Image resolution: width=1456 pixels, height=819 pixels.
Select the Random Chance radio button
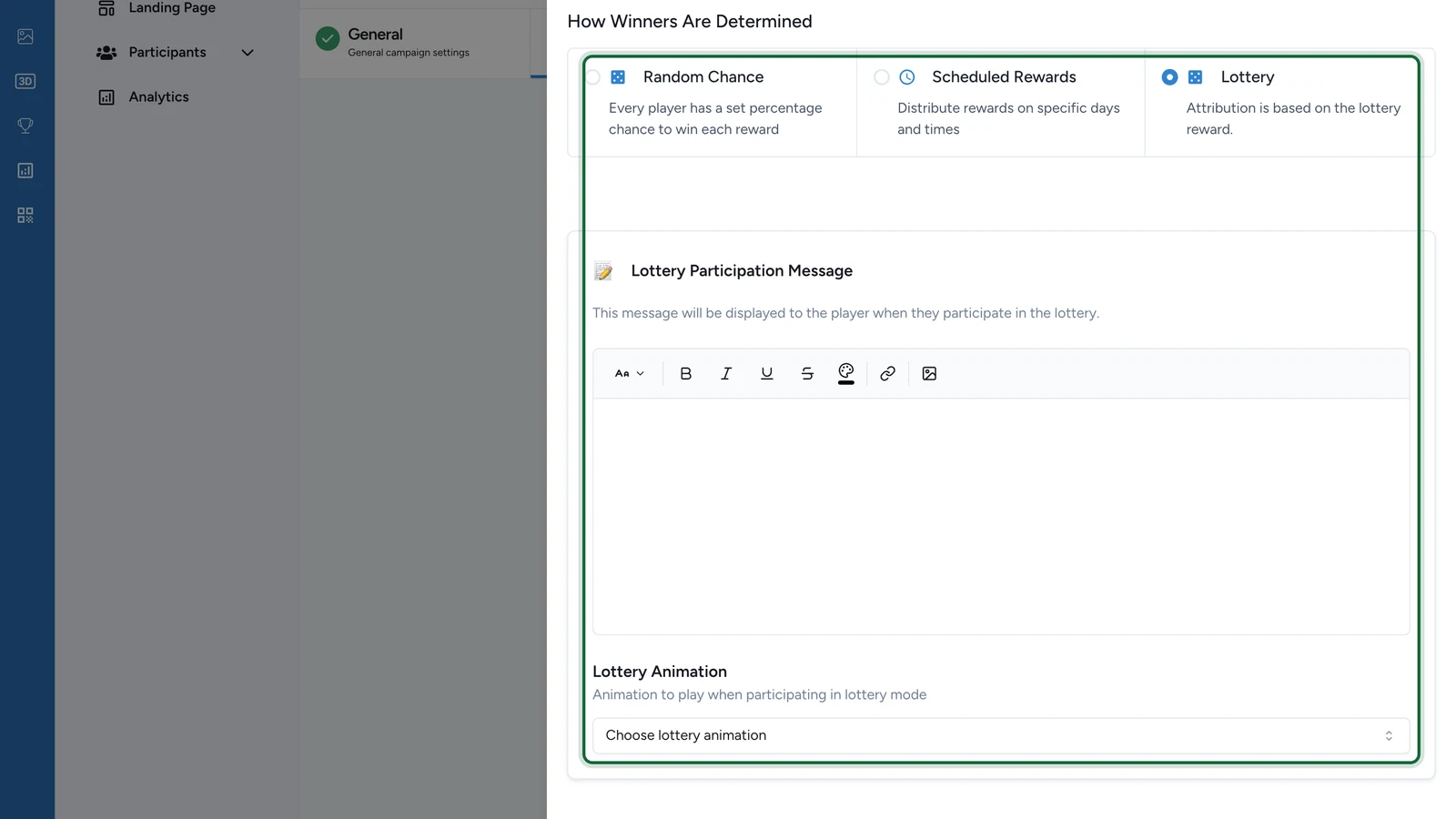point(592,77)
